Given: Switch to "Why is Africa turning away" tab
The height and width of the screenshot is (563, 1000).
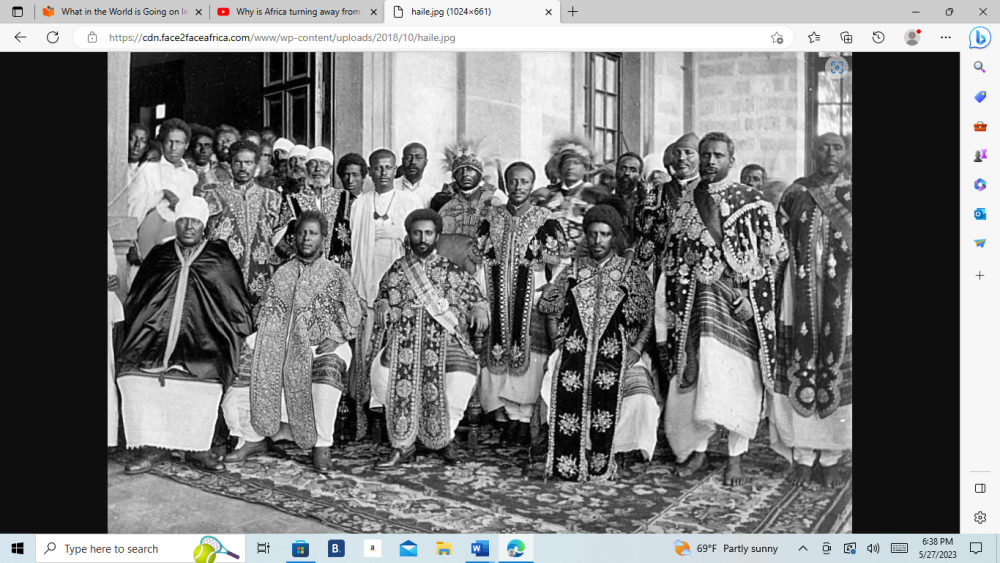Looking at the screenshot, I should point(292,12).
